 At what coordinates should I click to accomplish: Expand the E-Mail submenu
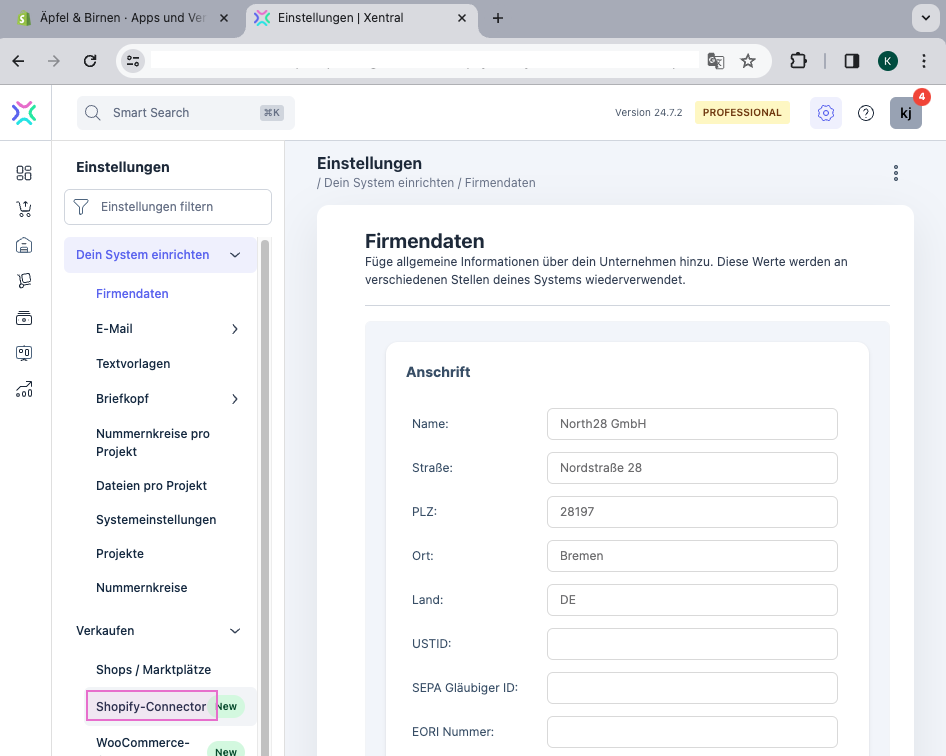click(x=235, y=329)
